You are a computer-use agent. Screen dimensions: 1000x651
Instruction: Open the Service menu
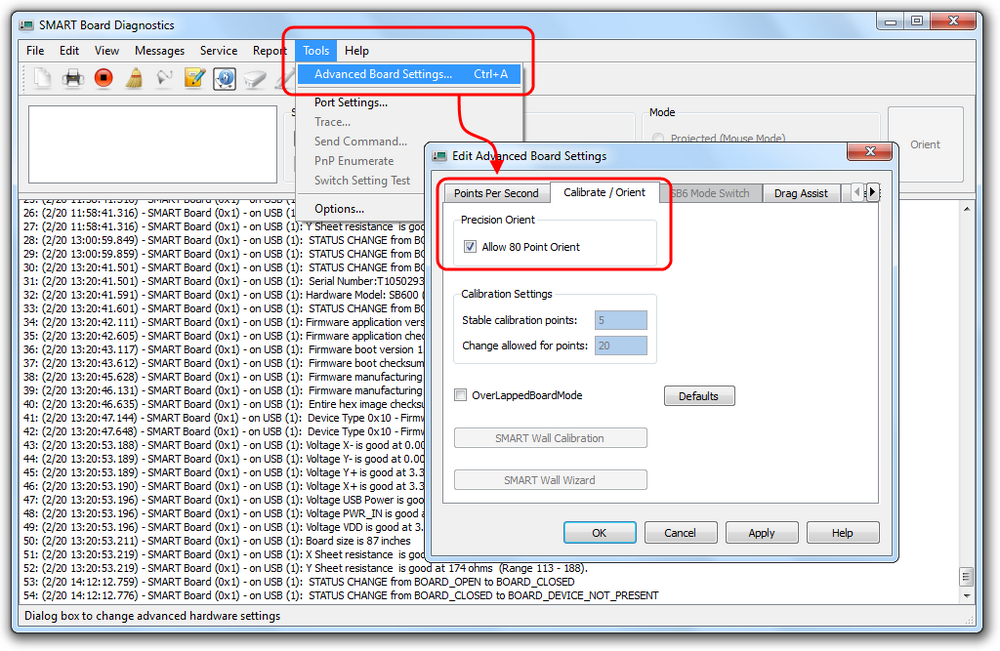[218, 50]
